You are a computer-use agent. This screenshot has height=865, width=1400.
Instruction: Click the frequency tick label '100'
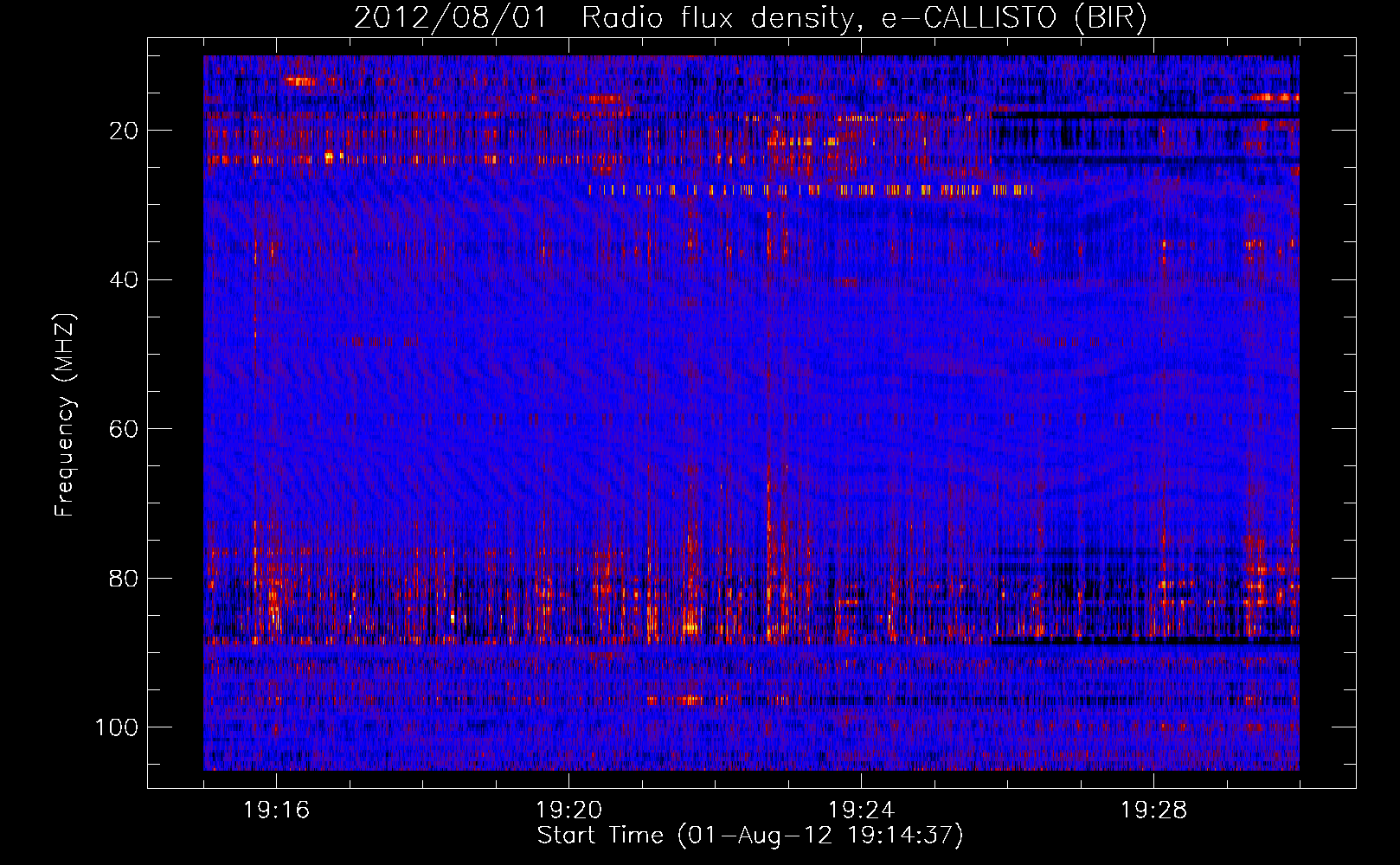click(x=117, y=727)
